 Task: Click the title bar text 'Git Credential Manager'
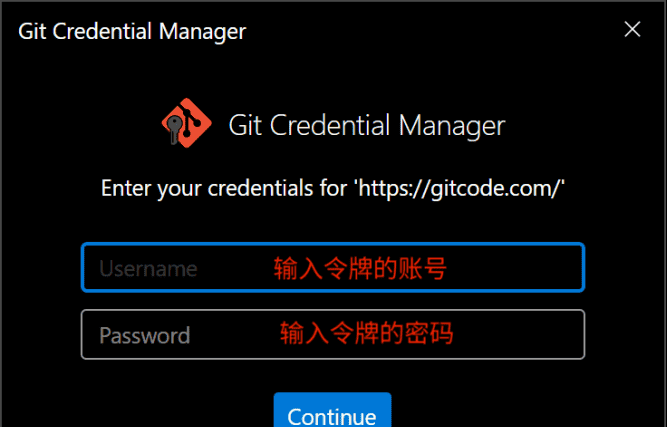pyautogui.click(x=132, y=31)
